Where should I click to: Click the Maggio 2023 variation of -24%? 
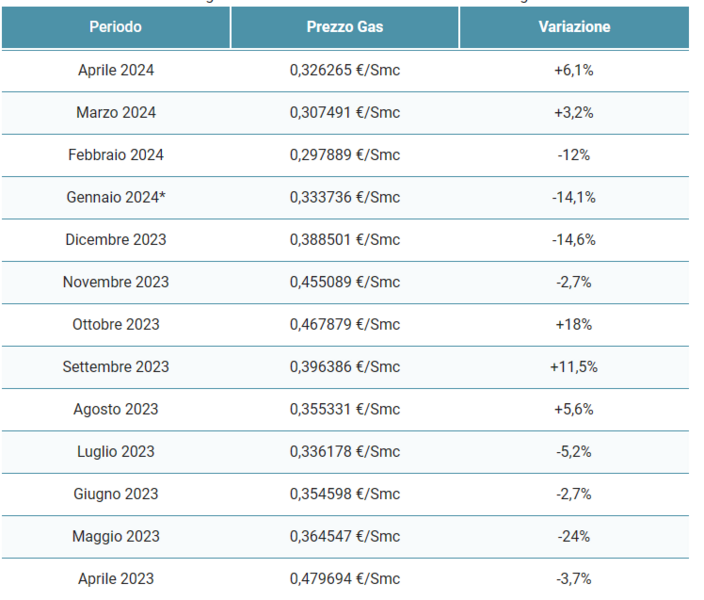pyautogui.click(x=574, y=536)
